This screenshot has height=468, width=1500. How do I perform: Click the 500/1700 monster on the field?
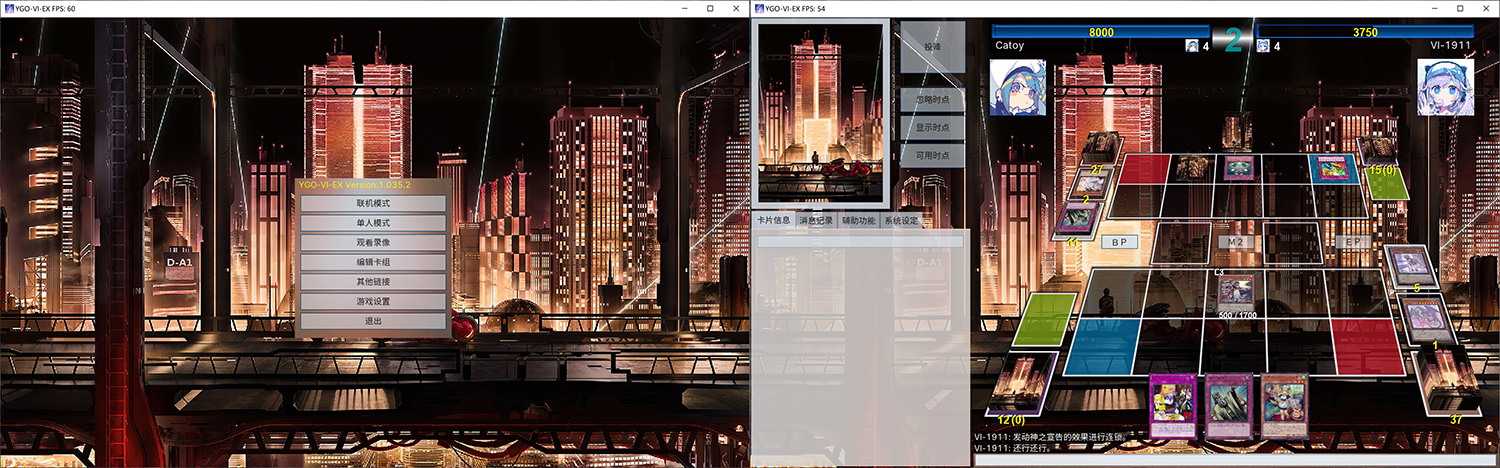1236,292
